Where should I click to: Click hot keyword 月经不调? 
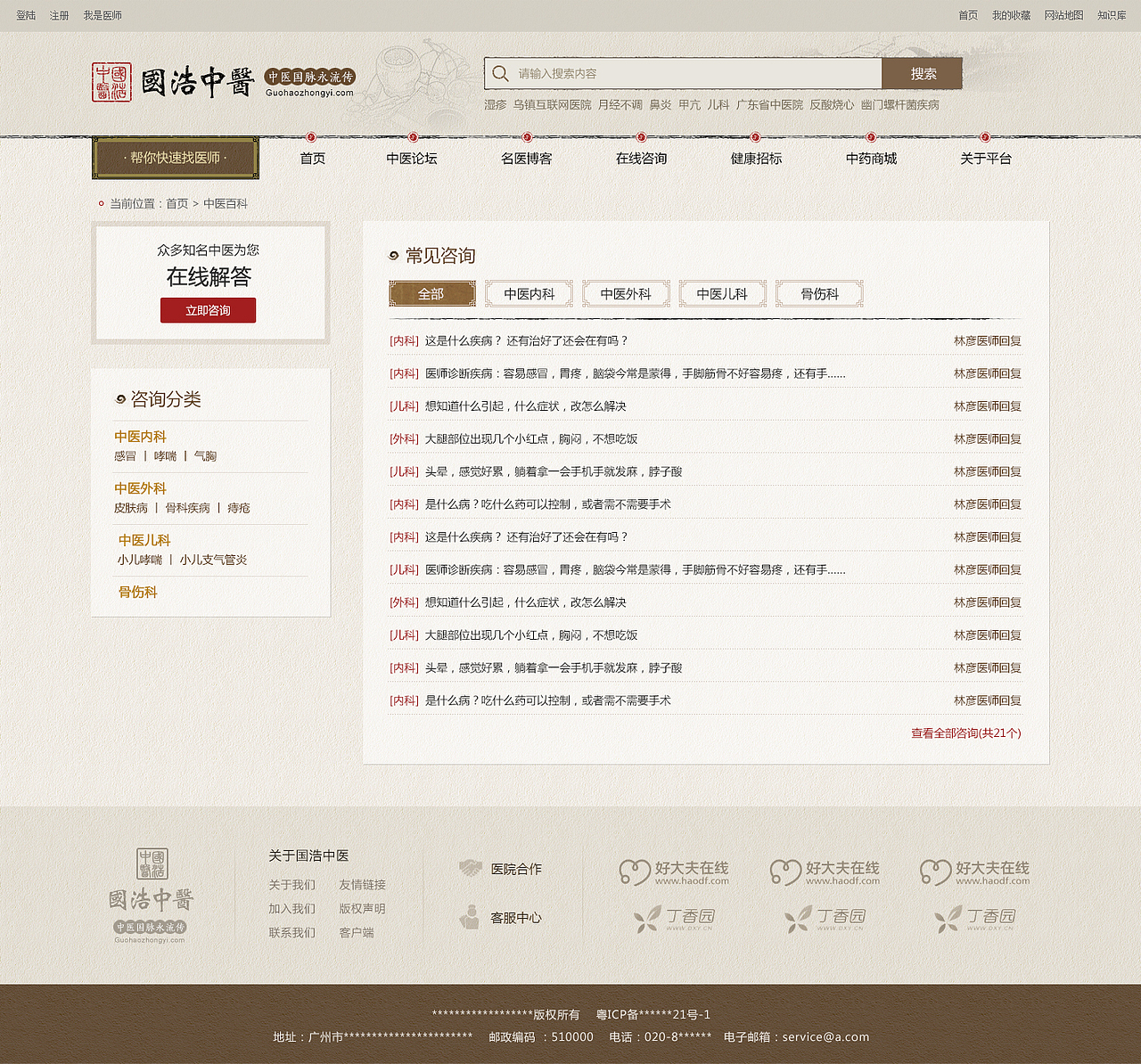(x=620, y=104)
